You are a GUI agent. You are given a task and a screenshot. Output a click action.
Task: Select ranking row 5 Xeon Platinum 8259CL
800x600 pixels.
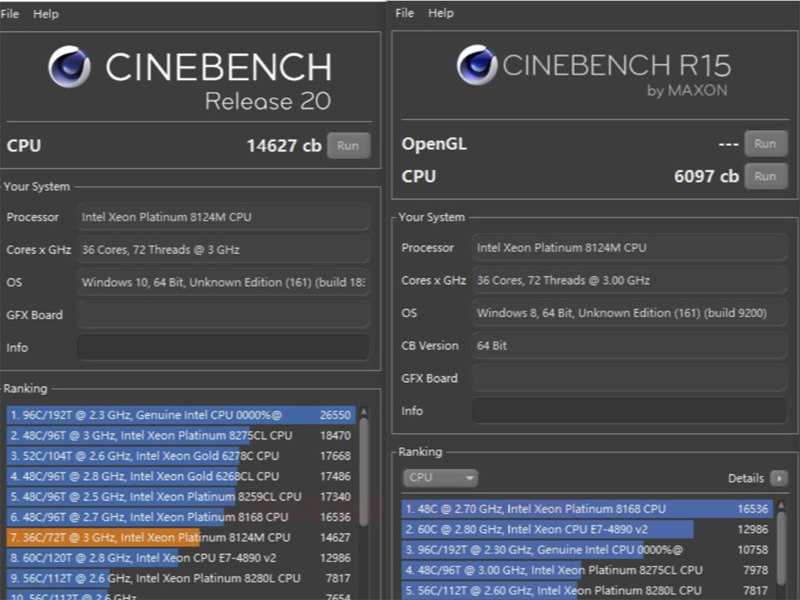(181, 496)
